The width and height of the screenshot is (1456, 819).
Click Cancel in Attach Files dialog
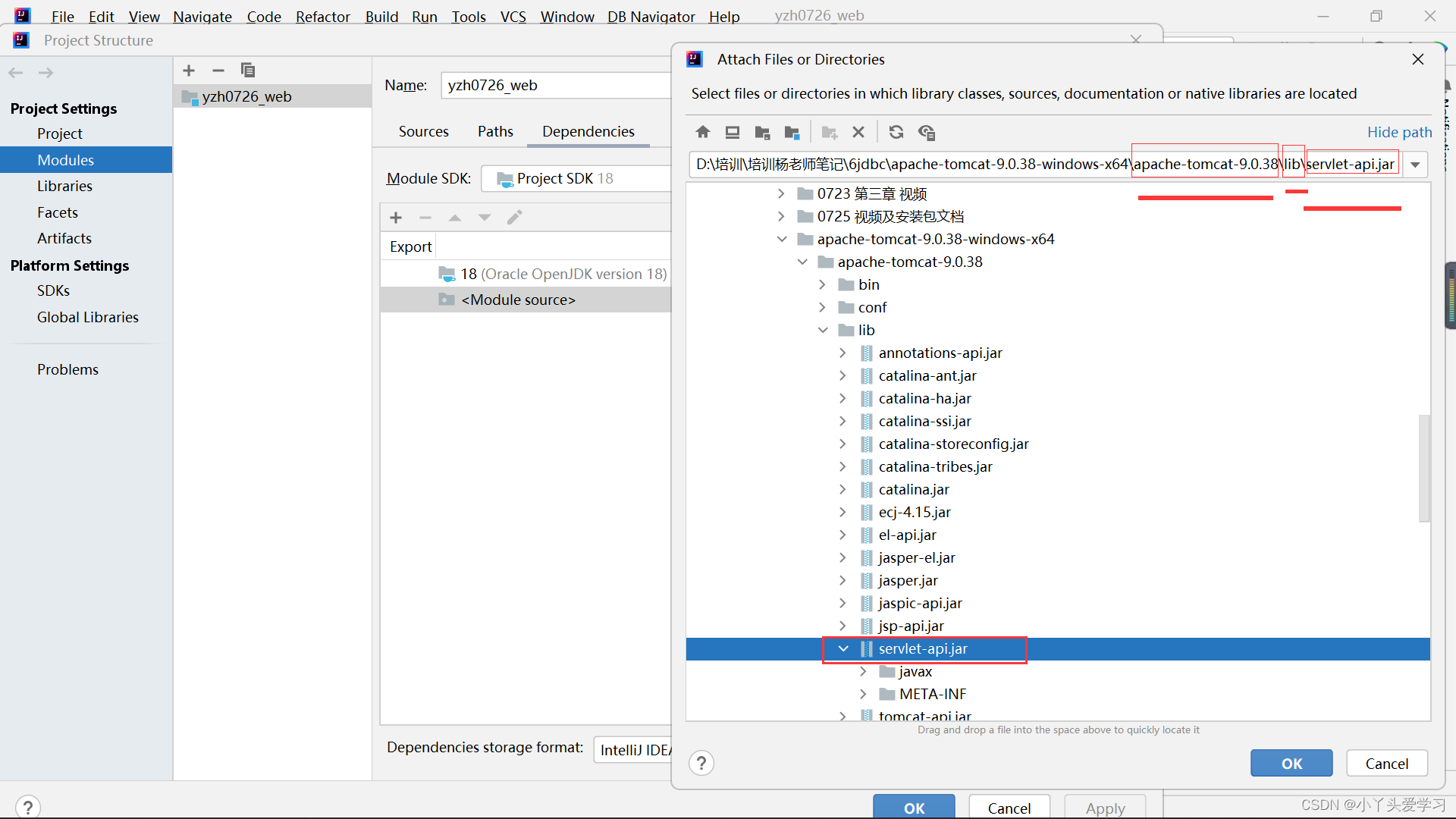1386,763
